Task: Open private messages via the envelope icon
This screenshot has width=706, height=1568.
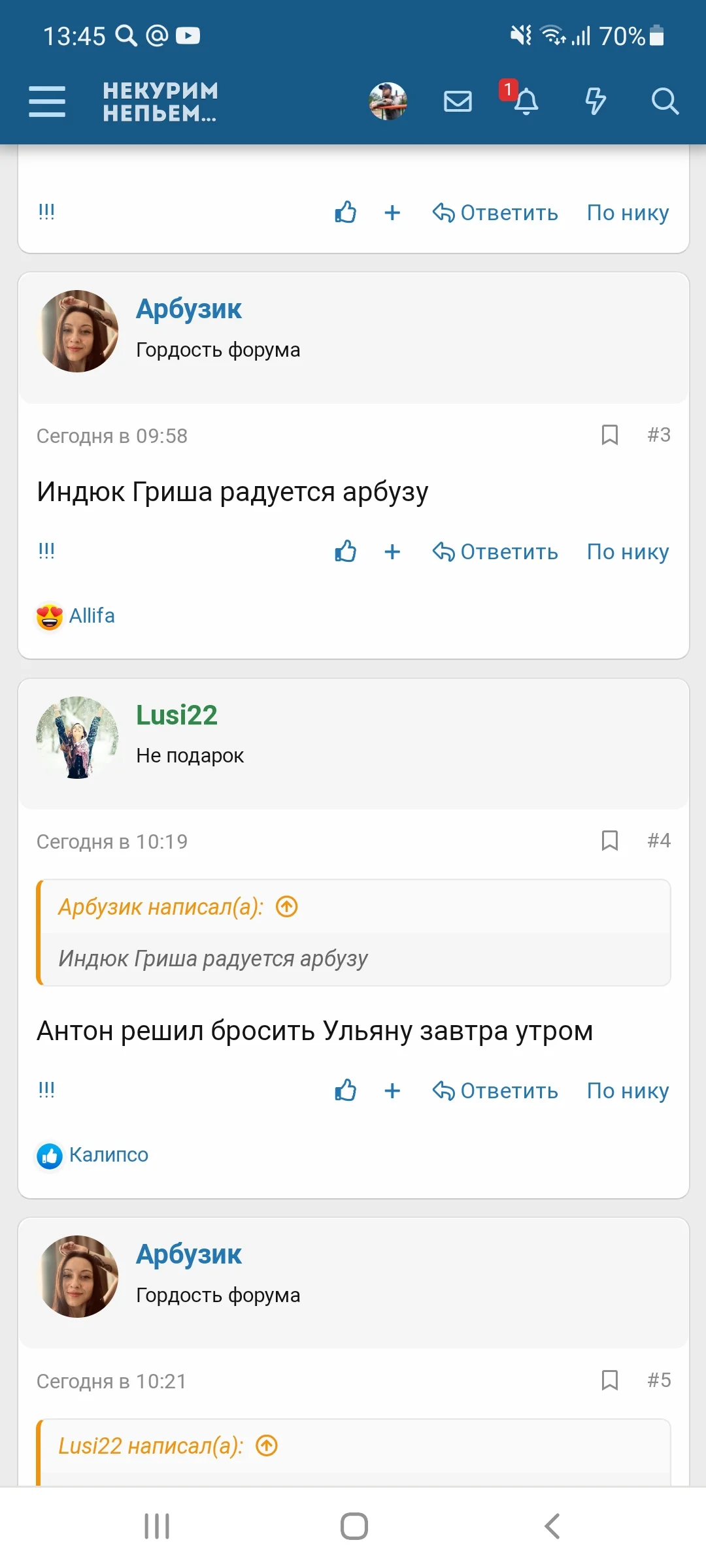Action: [x=457, y=101]
